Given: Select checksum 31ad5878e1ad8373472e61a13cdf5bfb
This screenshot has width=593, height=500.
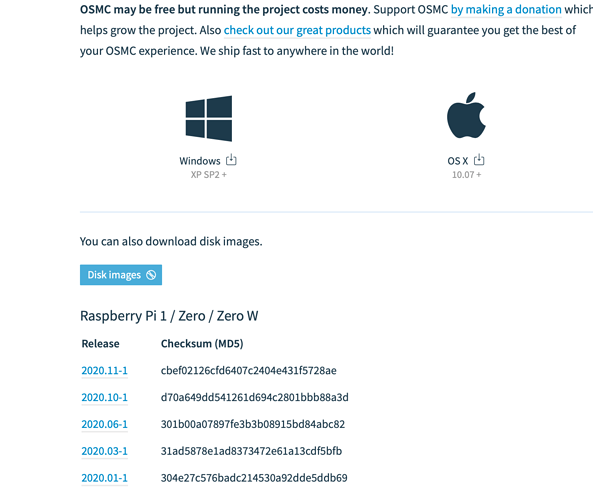Looking at the screenshot, I should [x=251, y=451].
